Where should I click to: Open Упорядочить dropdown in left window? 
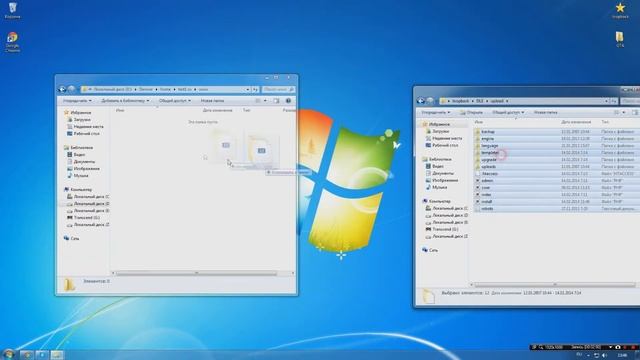point(77,100)
